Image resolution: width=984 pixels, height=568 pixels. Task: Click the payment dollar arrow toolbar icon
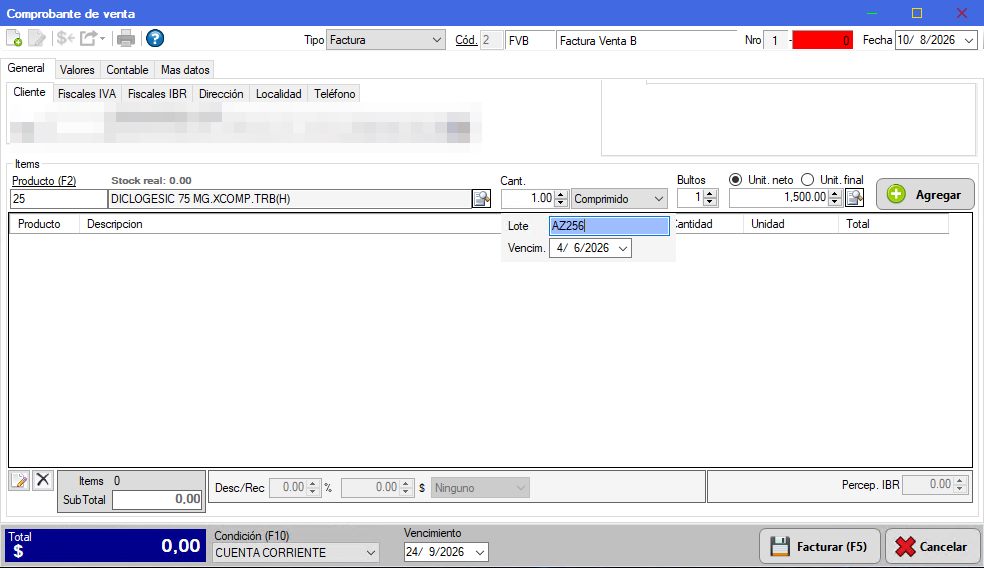[x=65, y=39]
